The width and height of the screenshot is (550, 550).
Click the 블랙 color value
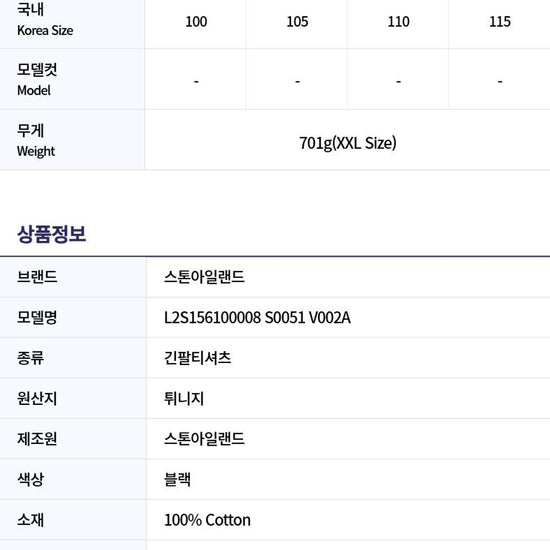click(177, 479)
